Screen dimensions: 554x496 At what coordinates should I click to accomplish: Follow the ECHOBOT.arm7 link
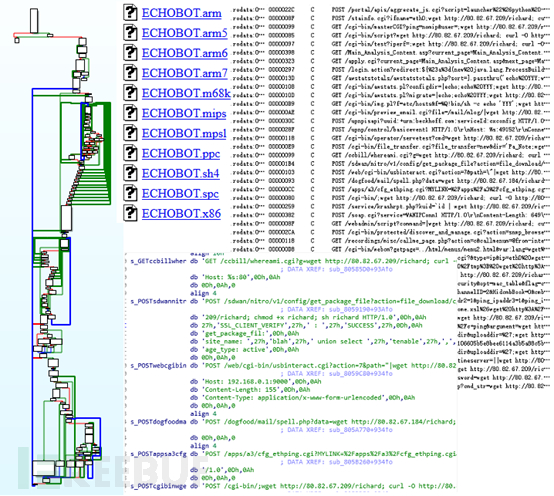(184, 73)
